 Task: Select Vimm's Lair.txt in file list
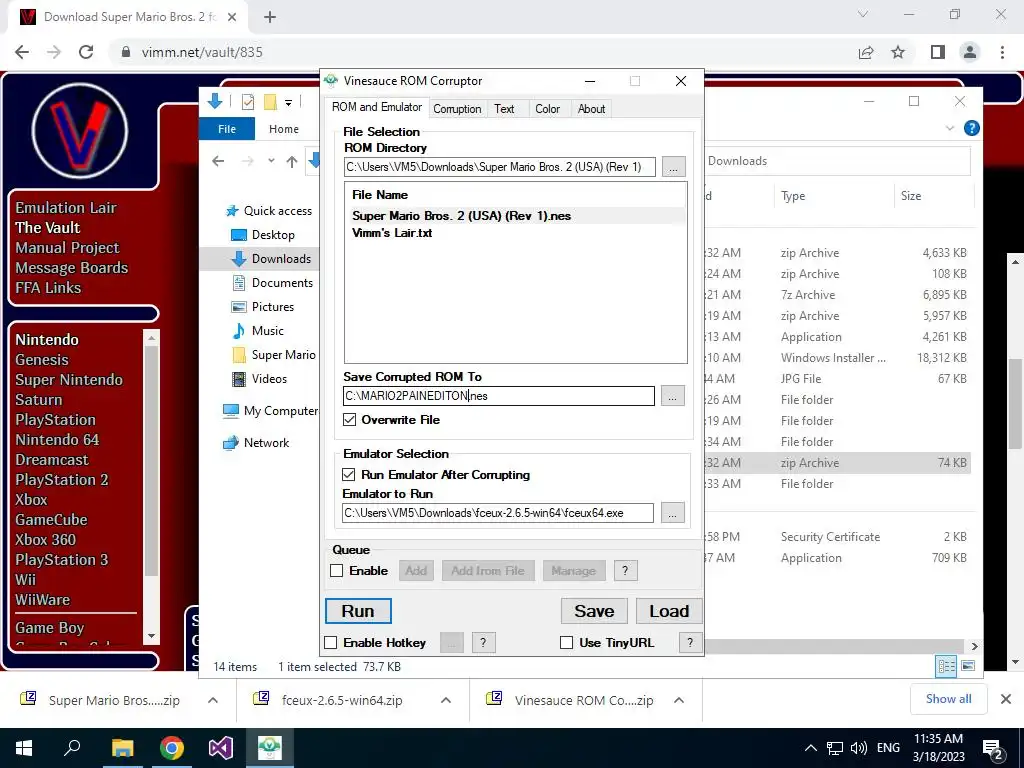(x=392, y=233)
